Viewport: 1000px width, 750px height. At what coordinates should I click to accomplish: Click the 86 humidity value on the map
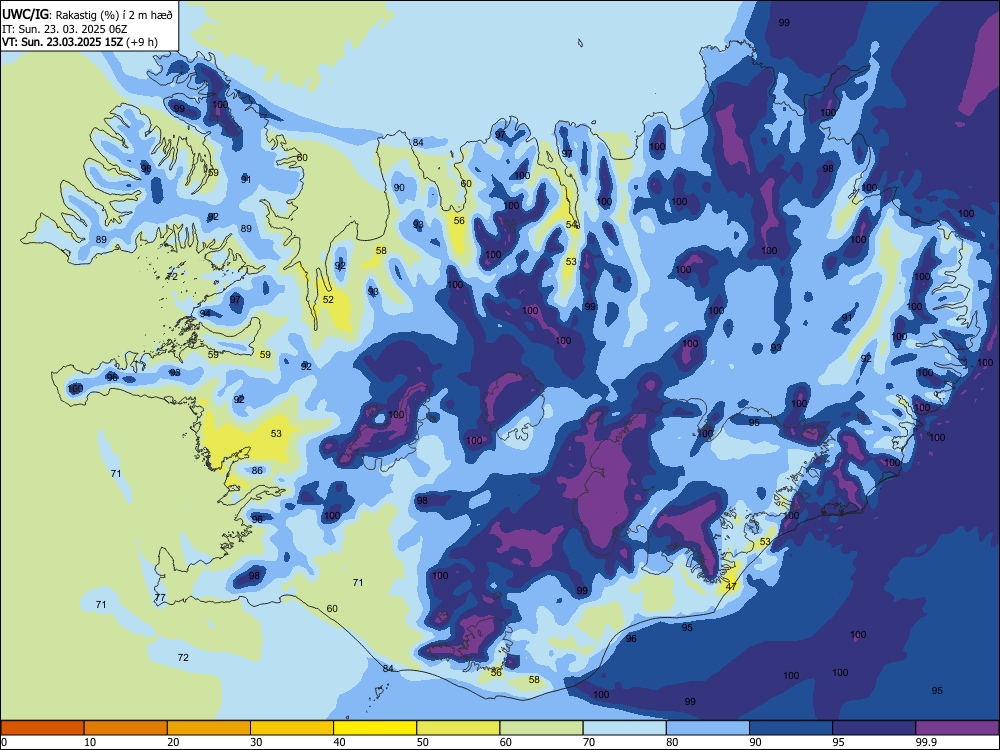click(x=257, y=471)
